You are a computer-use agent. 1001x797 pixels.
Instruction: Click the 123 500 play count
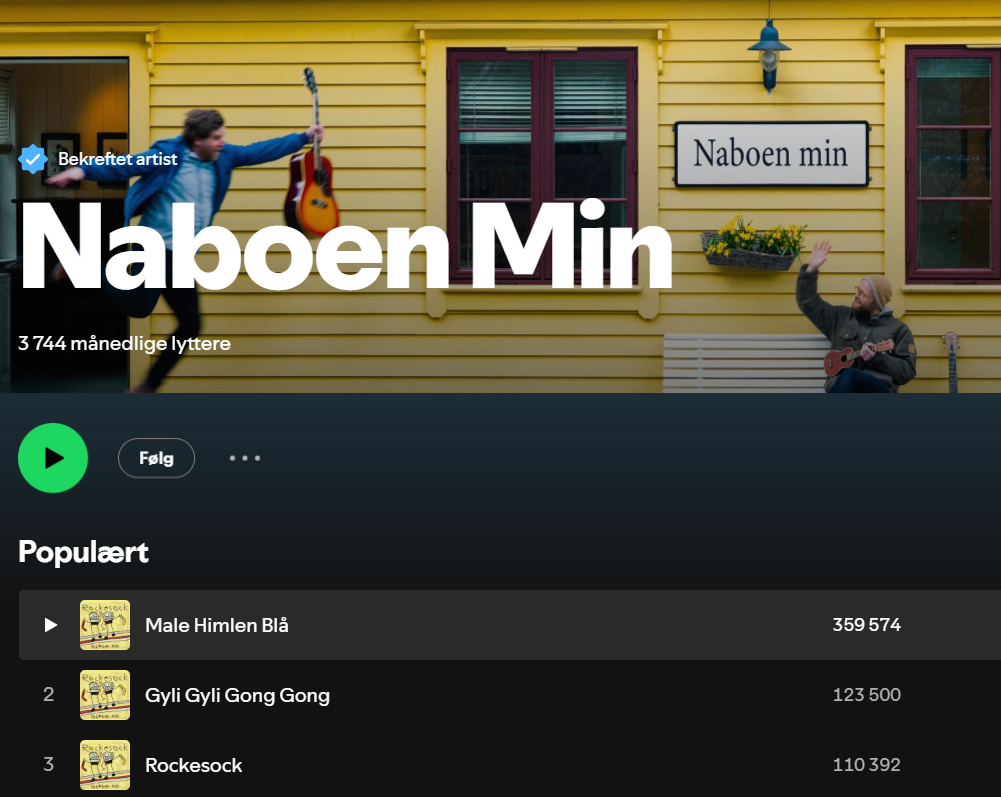click(866, 695)
